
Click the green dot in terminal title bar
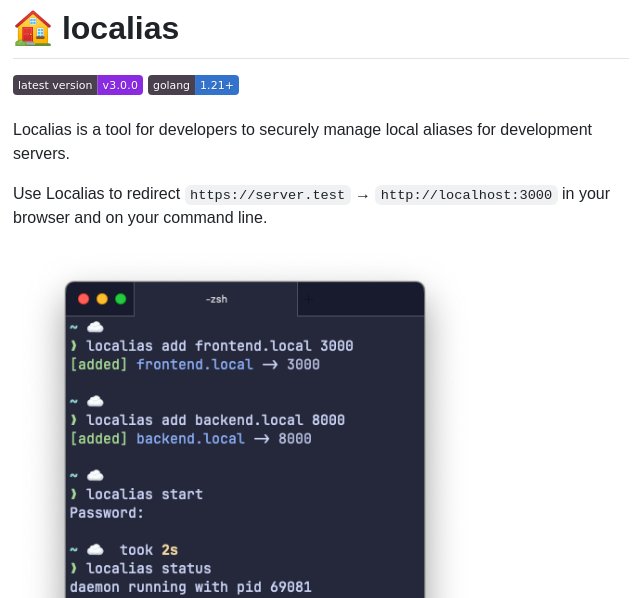pos(121,299)
